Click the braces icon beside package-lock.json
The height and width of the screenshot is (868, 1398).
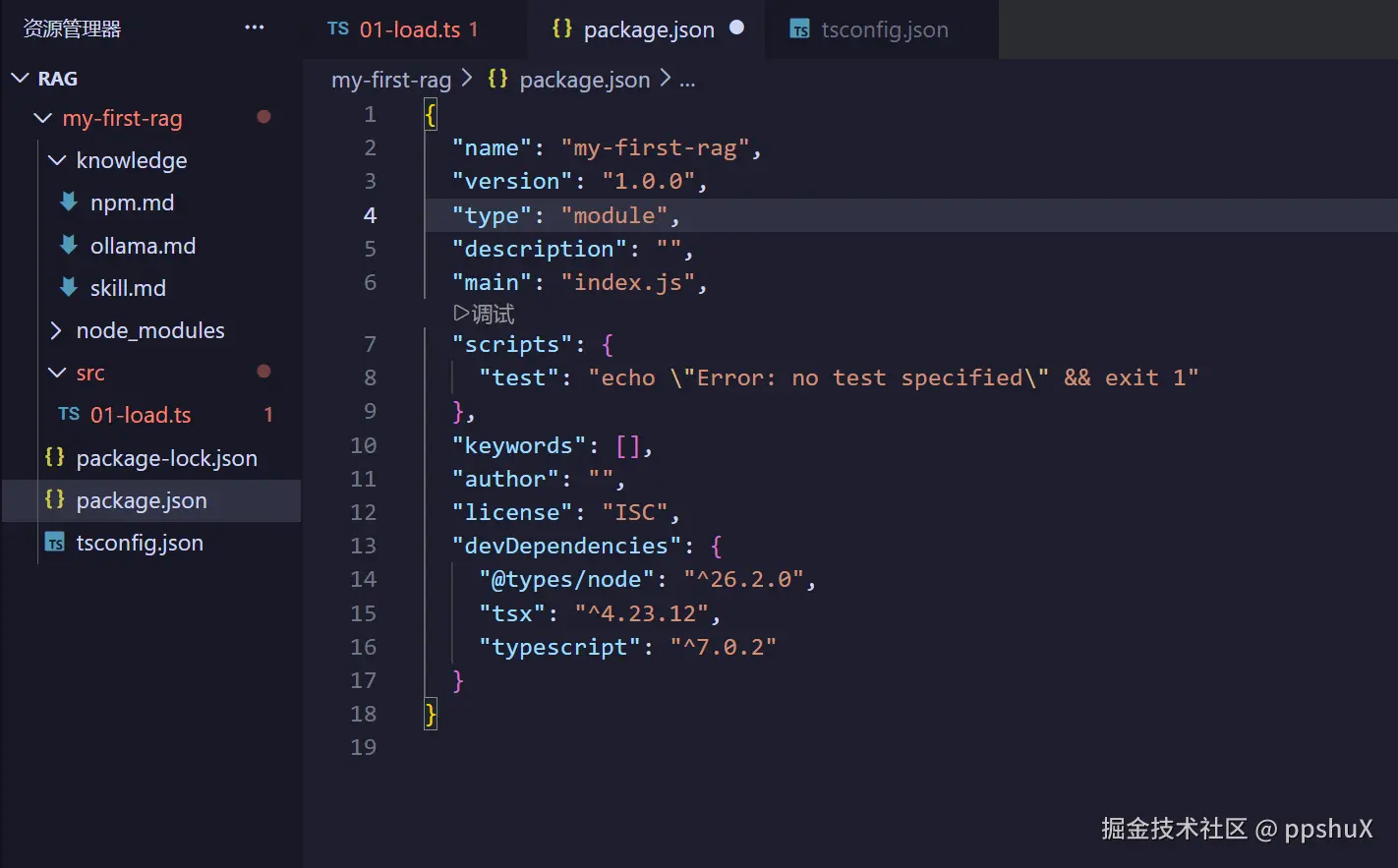point(55,457)
